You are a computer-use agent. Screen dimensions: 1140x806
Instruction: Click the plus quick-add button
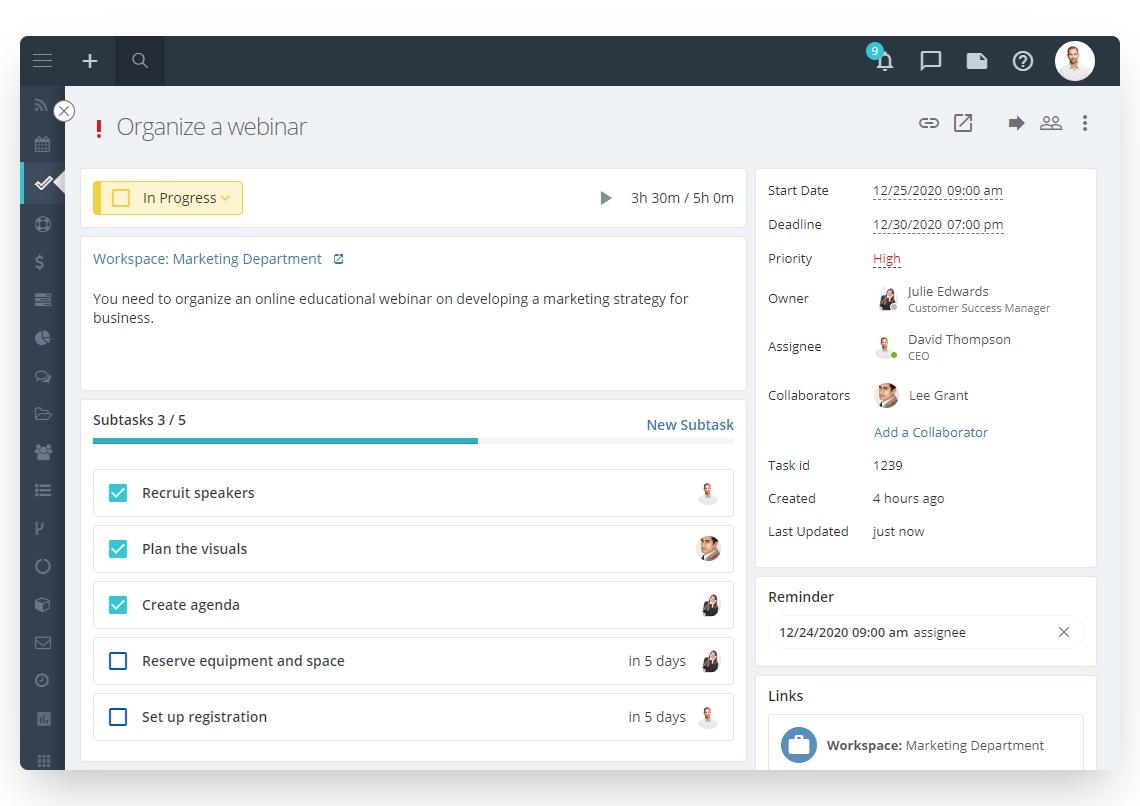click(89, 61)
